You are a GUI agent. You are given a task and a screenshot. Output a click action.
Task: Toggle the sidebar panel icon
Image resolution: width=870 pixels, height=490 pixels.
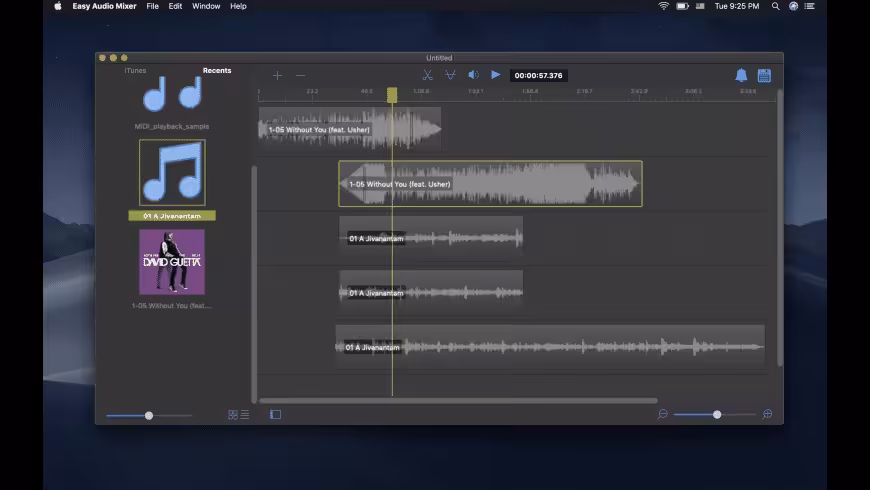[x=275, y=415]
